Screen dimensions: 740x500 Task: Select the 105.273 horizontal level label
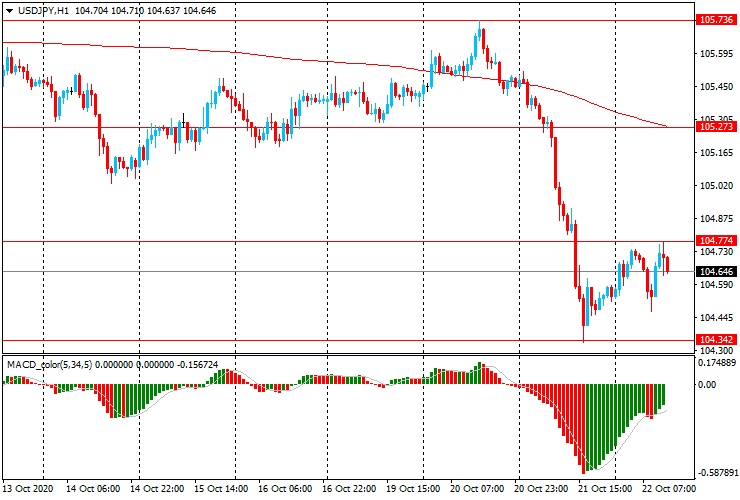tap(716, 127)
